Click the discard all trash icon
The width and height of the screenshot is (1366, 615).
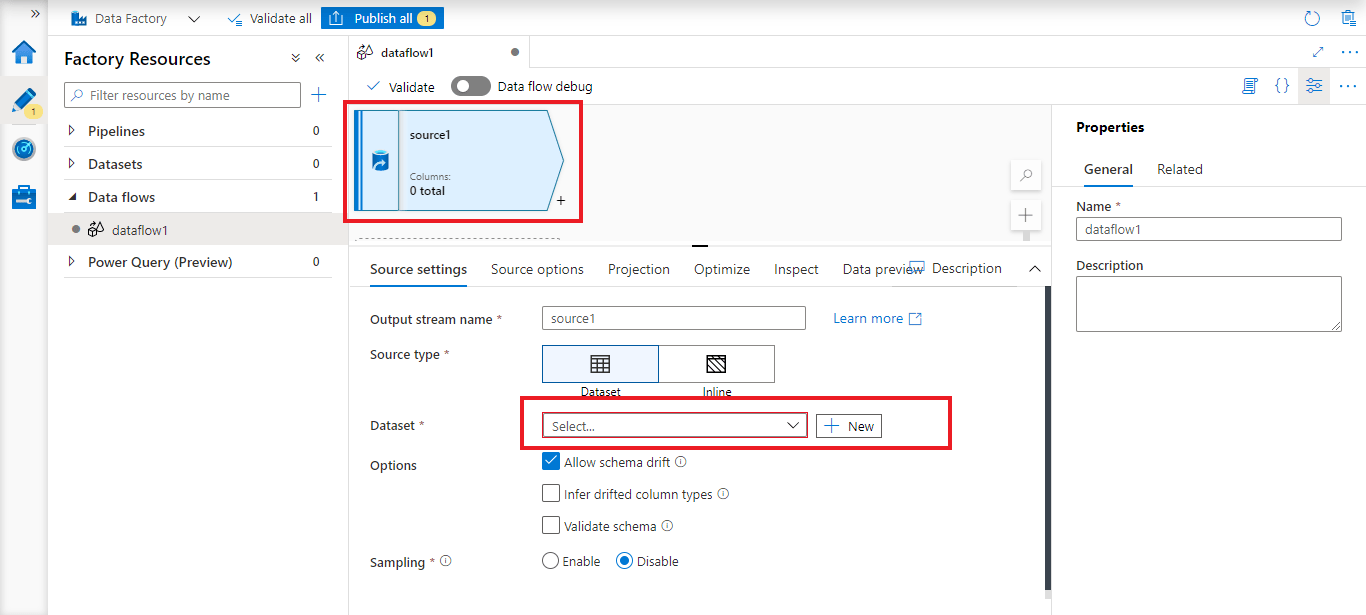(x=1348, y=18)
